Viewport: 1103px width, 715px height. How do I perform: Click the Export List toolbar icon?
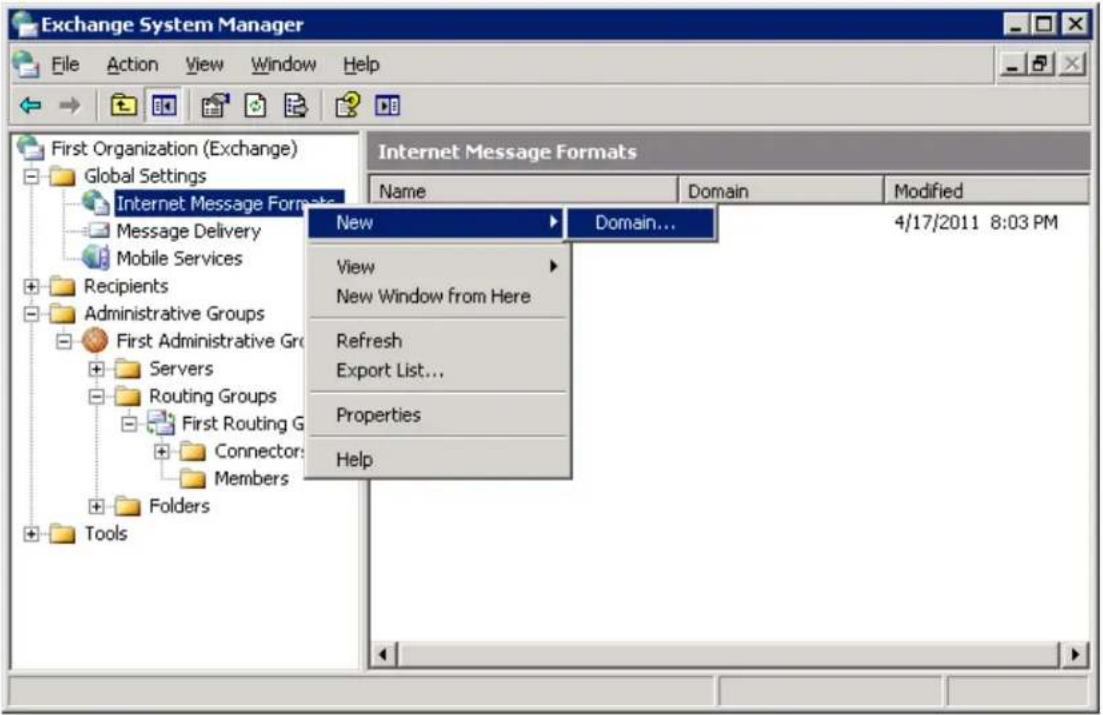point(295,106)
